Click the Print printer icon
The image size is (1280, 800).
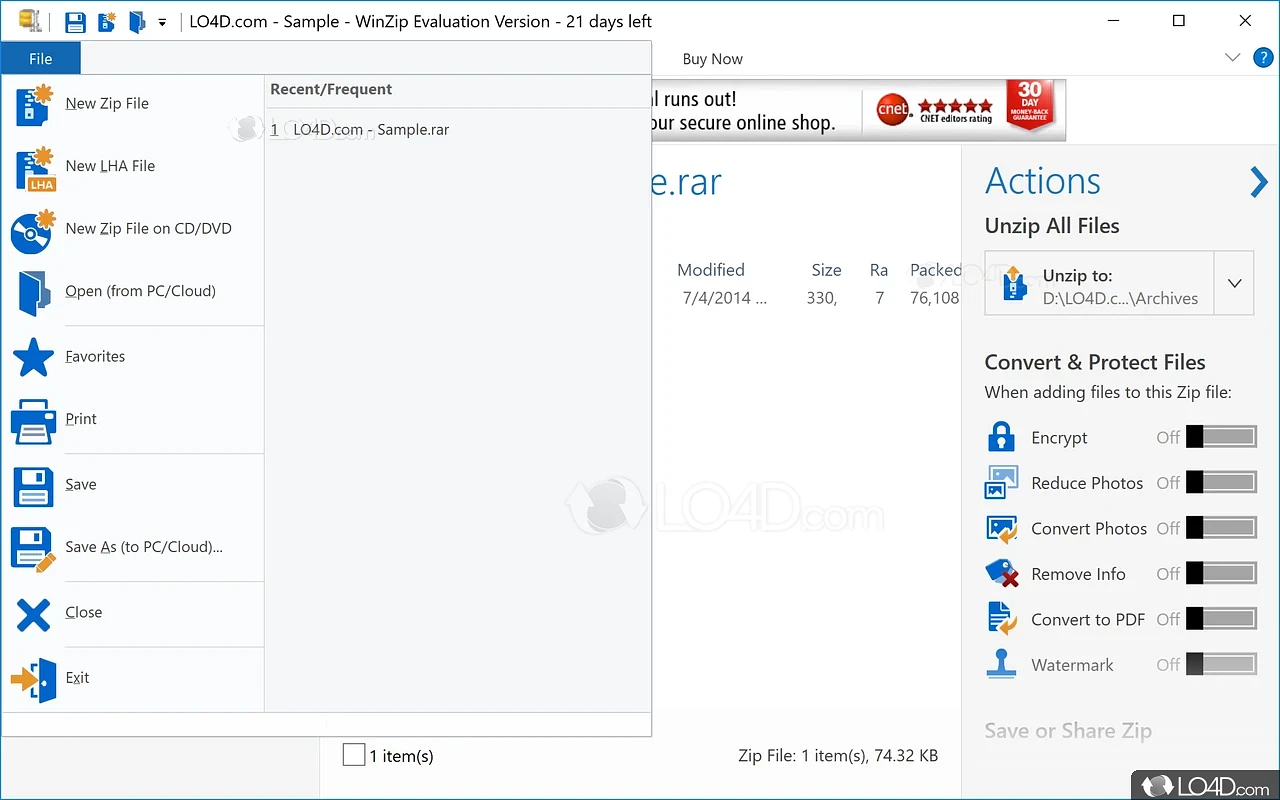pos(33,420)
